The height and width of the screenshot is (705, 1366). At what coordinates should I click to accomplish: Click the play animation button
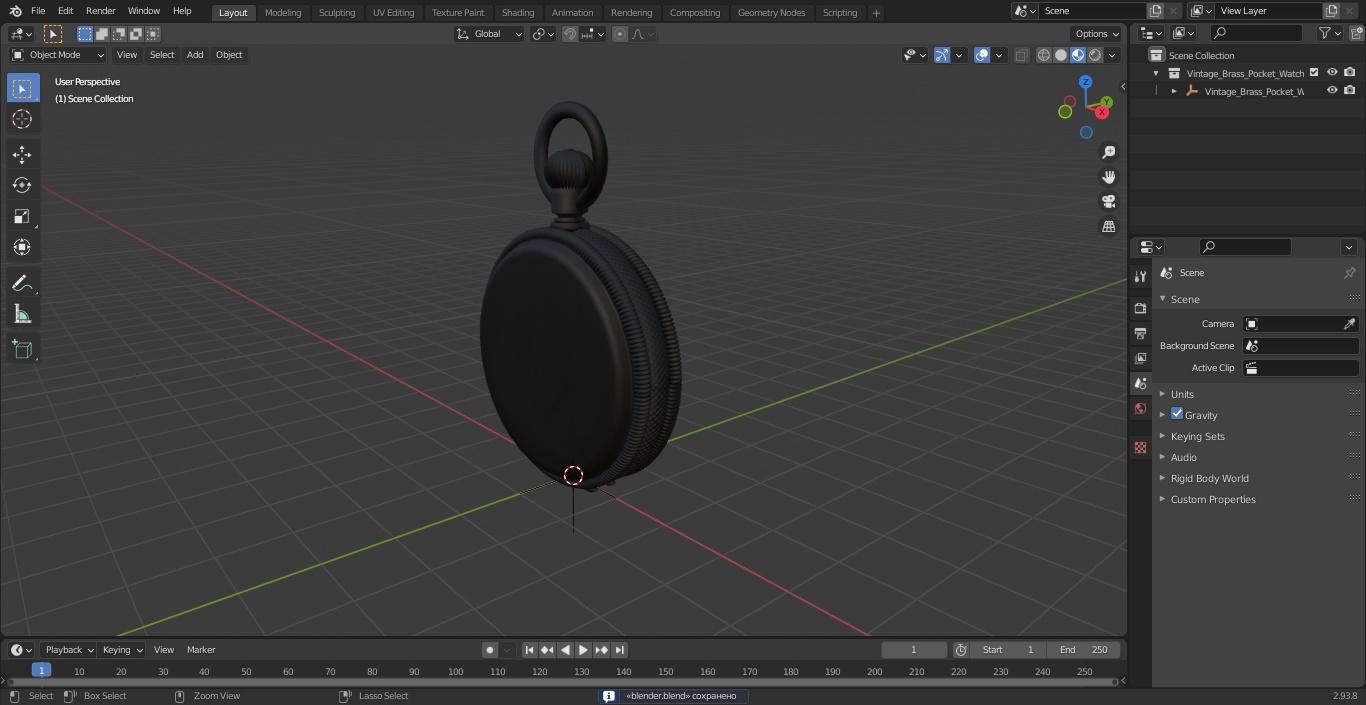pyautogui.click(x=583, y=650)
